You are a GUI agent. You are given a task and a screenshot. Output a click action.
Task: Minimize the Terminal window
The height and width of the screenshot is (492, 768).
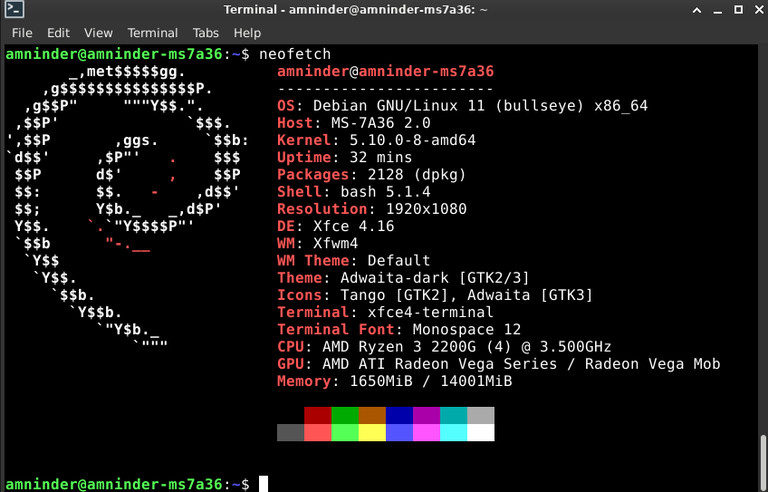(718, 10)
